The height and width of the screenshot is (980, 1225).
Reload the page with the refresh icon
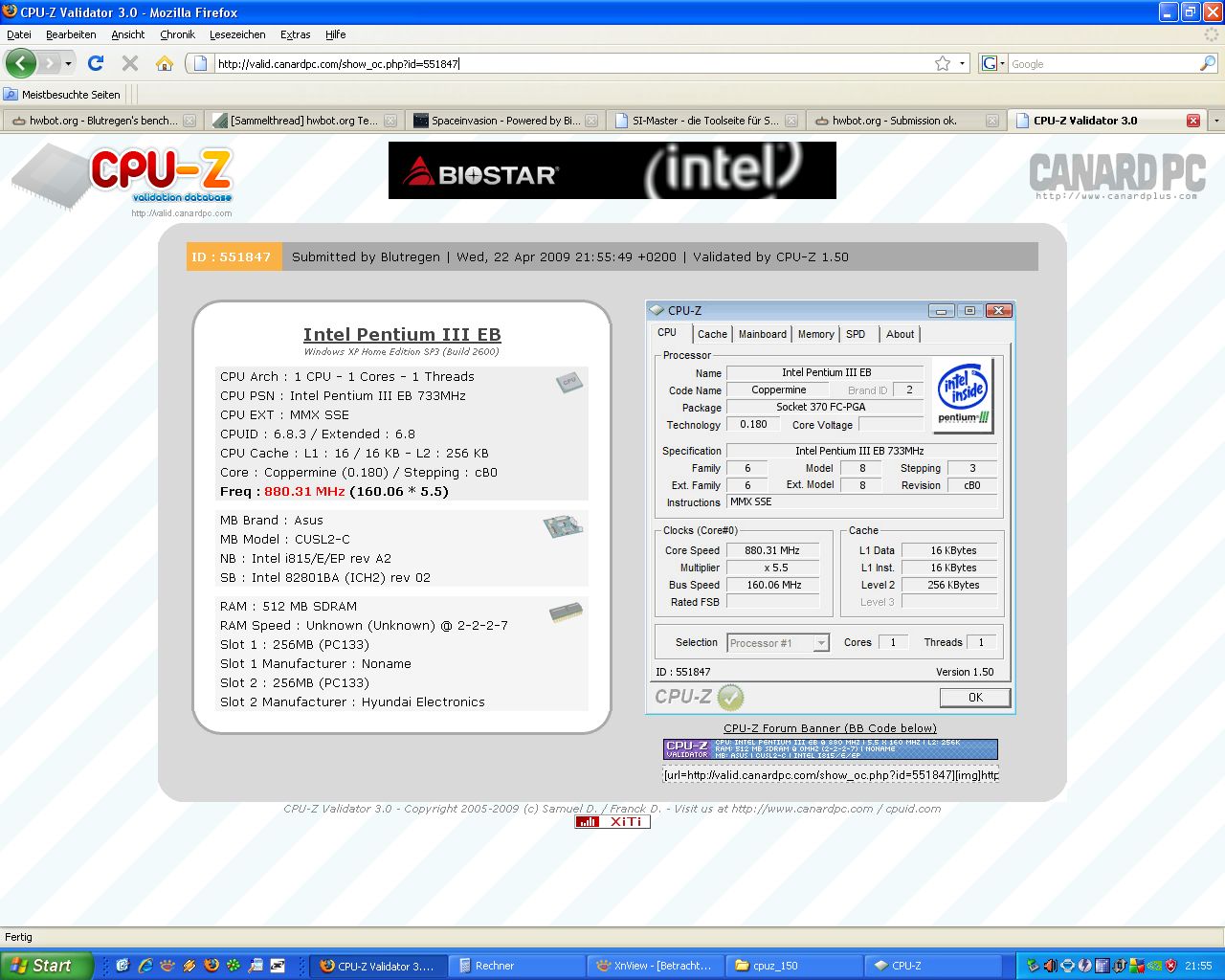[95, 63]
